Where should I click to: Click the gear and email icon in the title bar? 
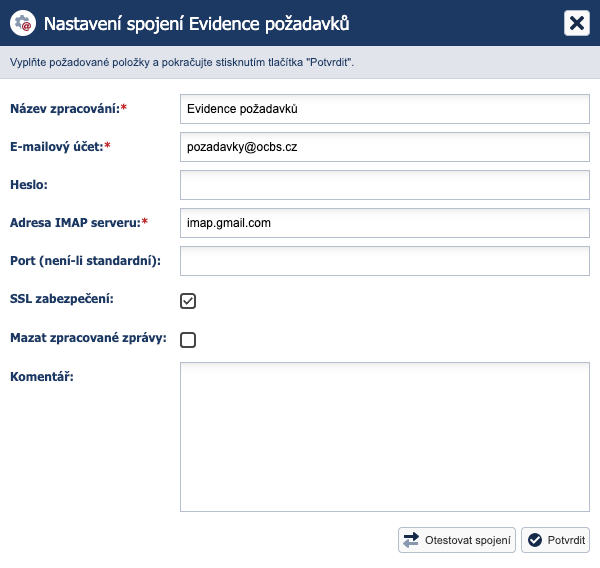tap(23, 23)
